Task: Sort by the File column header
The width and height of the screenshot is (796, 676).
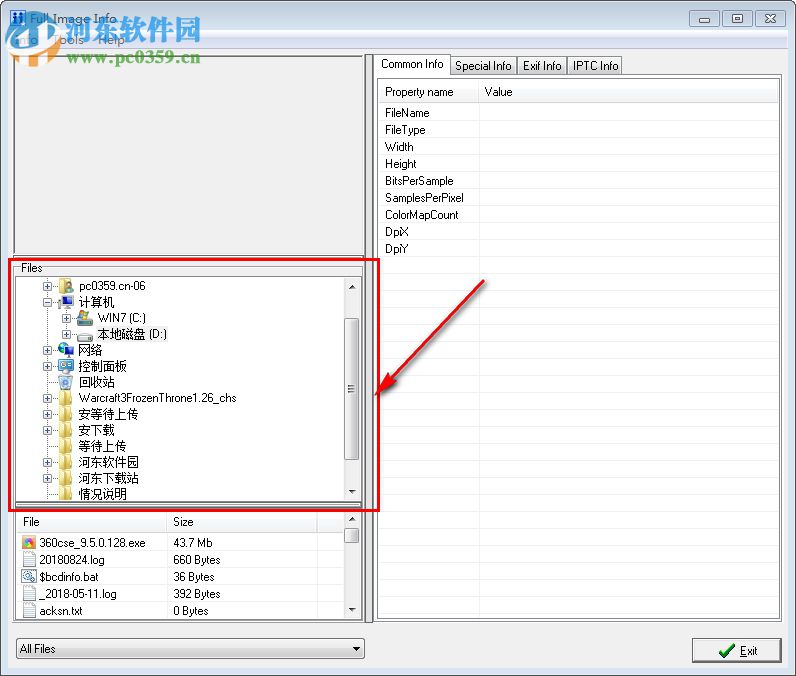Action: 91,522
